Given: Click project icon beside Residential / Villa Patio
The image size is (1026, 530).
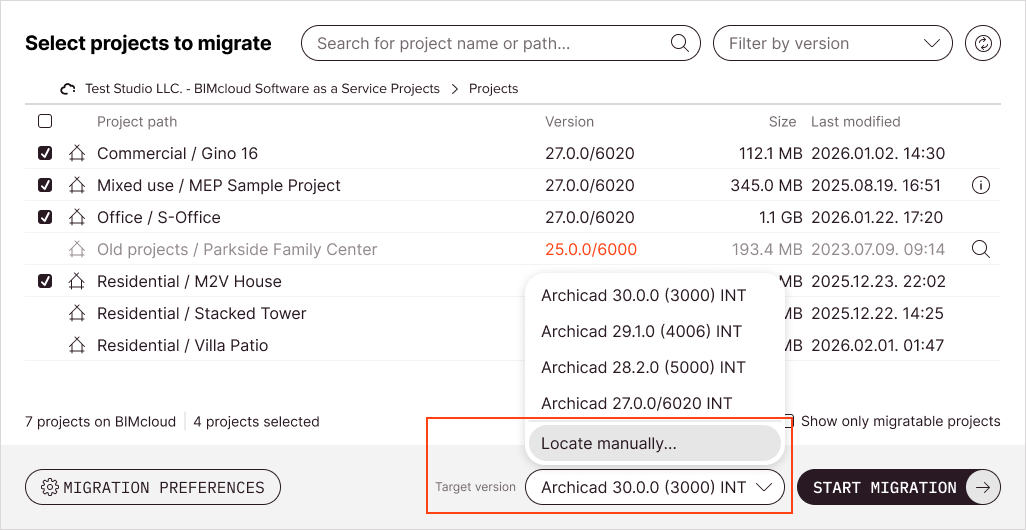Looking at the screenshot, I should point(77,345).
